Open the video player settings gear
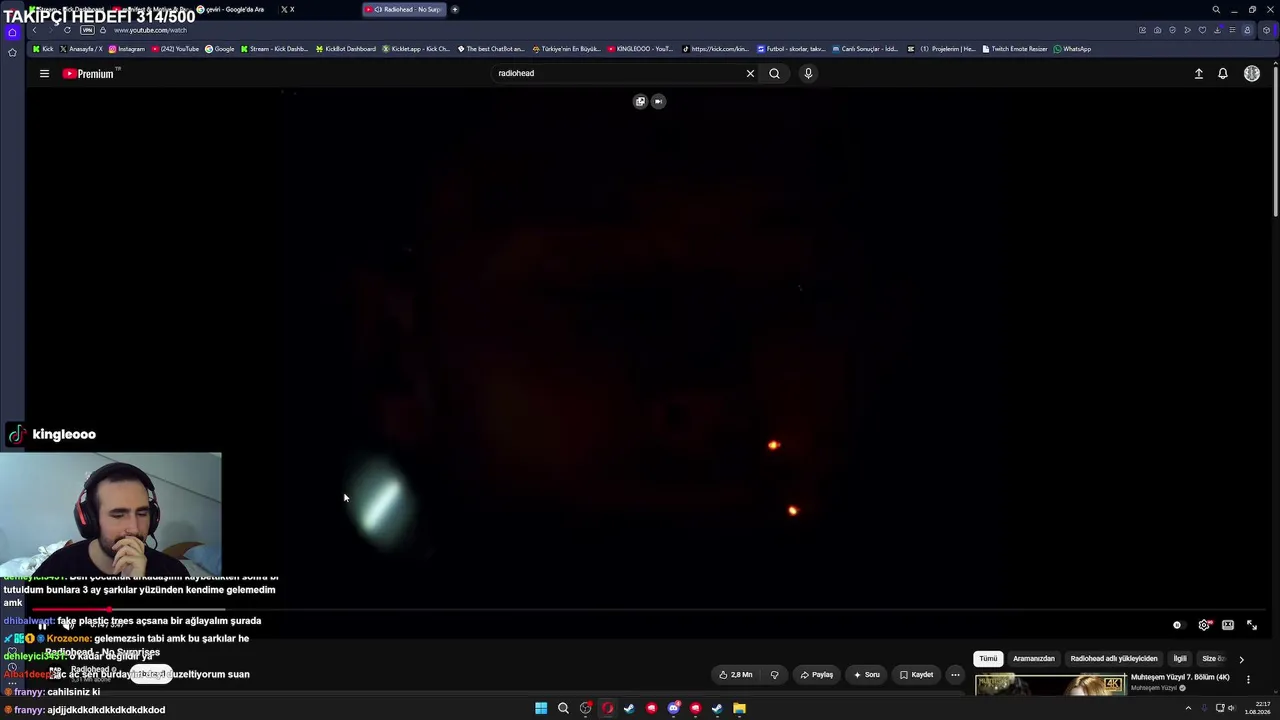Screen dimensions: 1280x720 pyautogui.click(x=1204, y=625)
